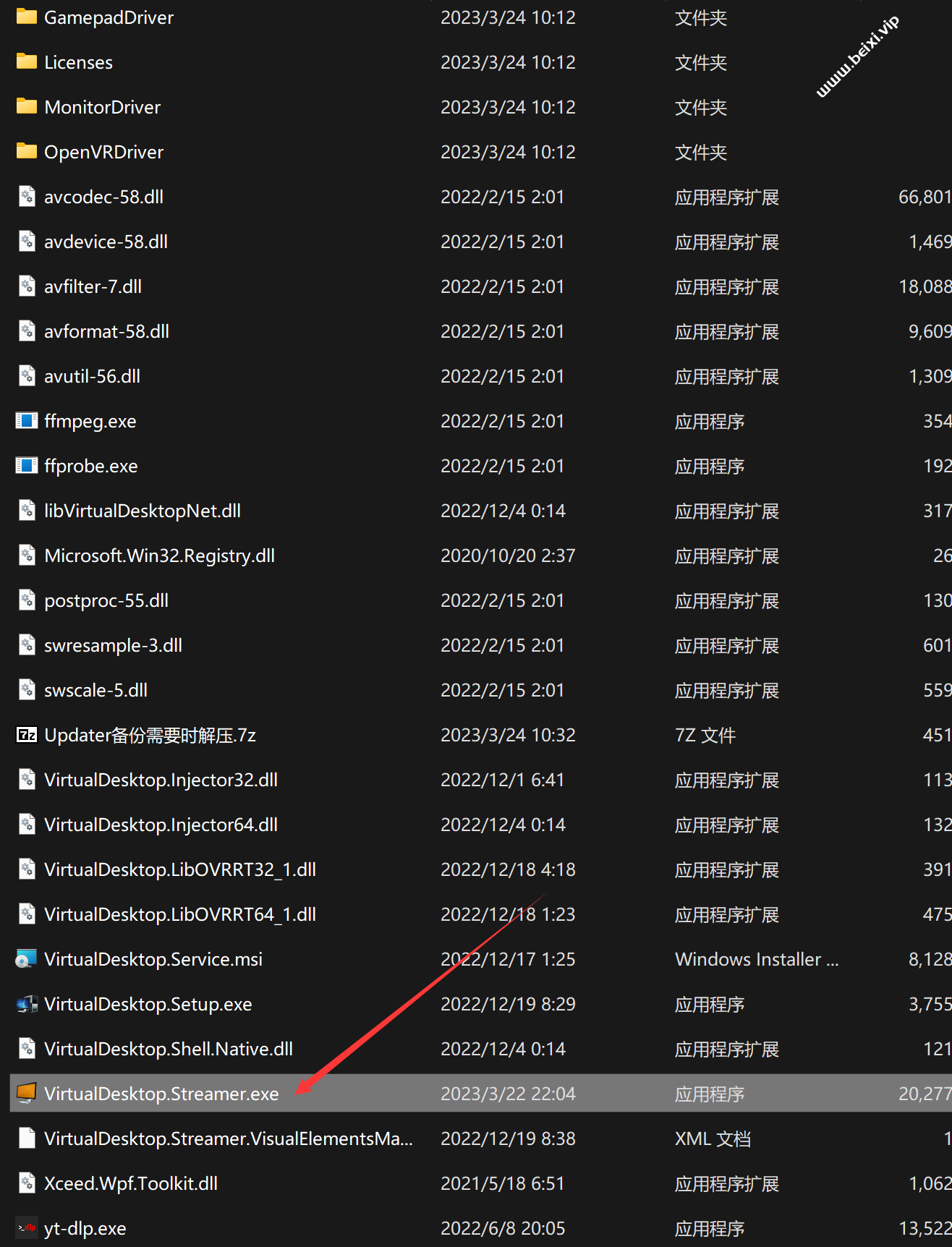Click the Windows Installer type text
The image size is (952, 1247).
click(x=757, y=959)
